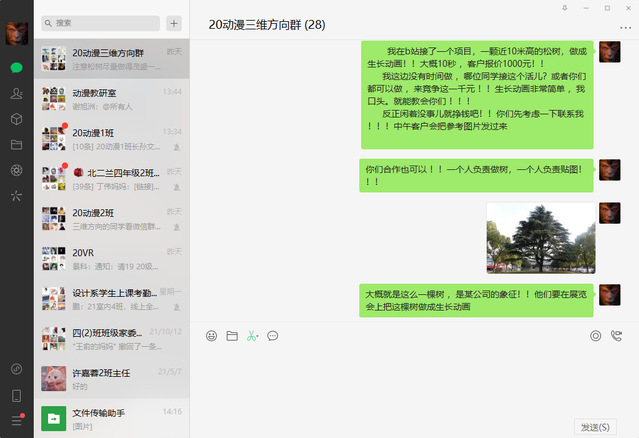Click avatar next to tree image message
Screen dimensions: 639x438
610,213
